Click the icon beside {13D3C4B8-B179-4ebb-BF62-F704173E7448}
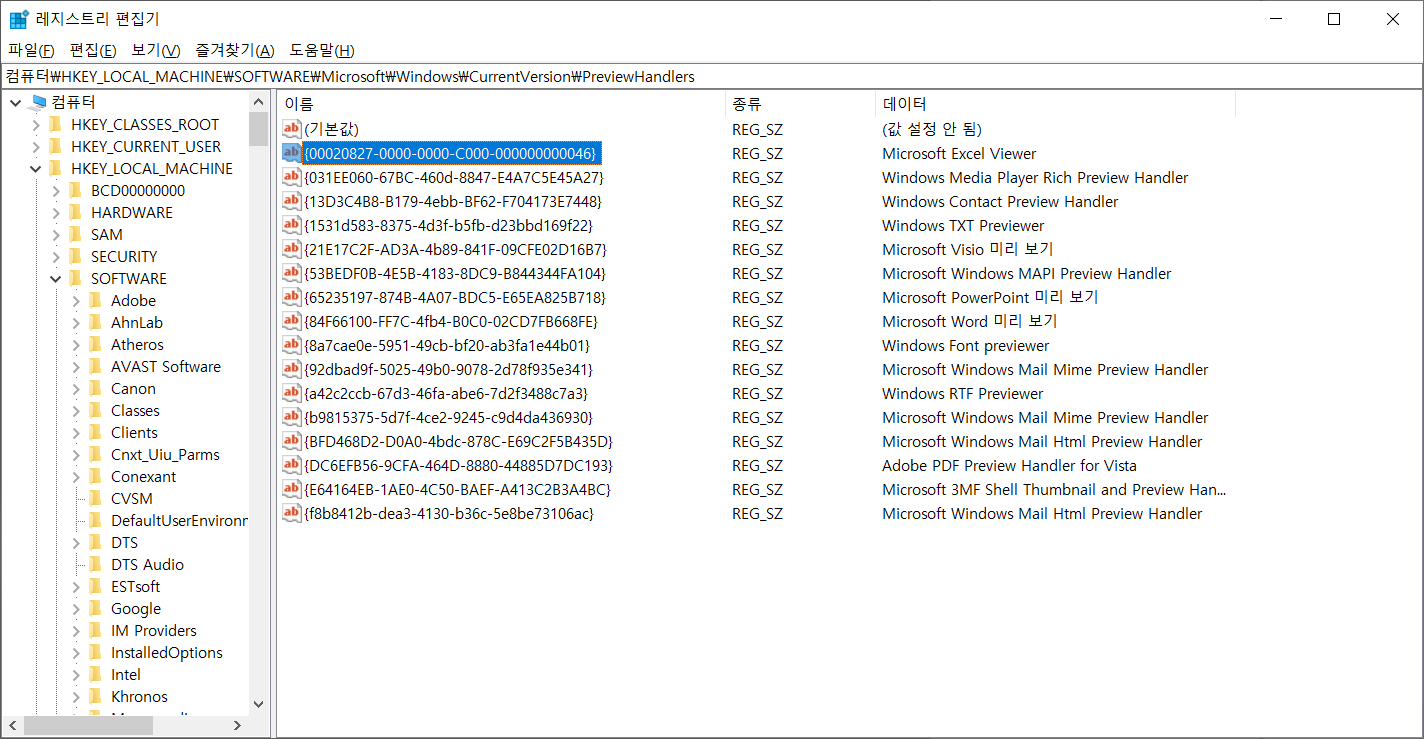This screenshot has width=1424, height=739. tap(292, 201)
